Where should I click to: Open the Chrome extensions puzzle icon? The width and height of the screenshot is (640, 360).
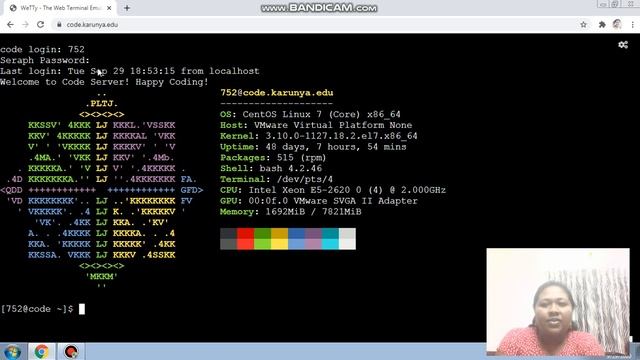[602, 24]
